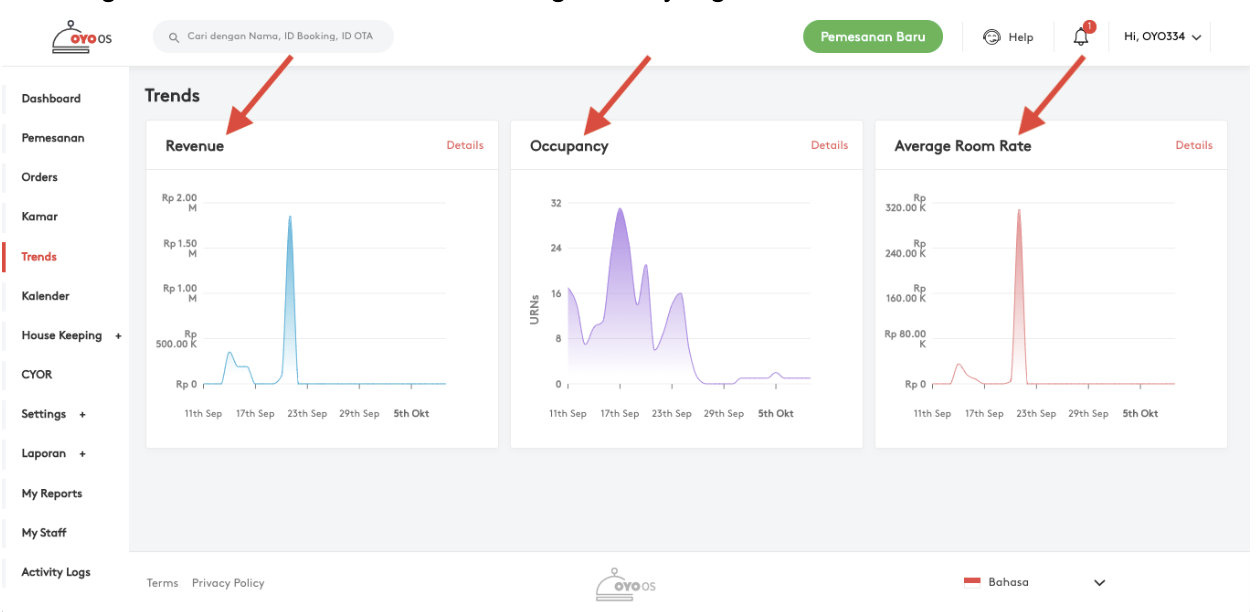
Task: Click 23th Sep label on Average Room Rate chart
Action: click(x=1036, y=414)
